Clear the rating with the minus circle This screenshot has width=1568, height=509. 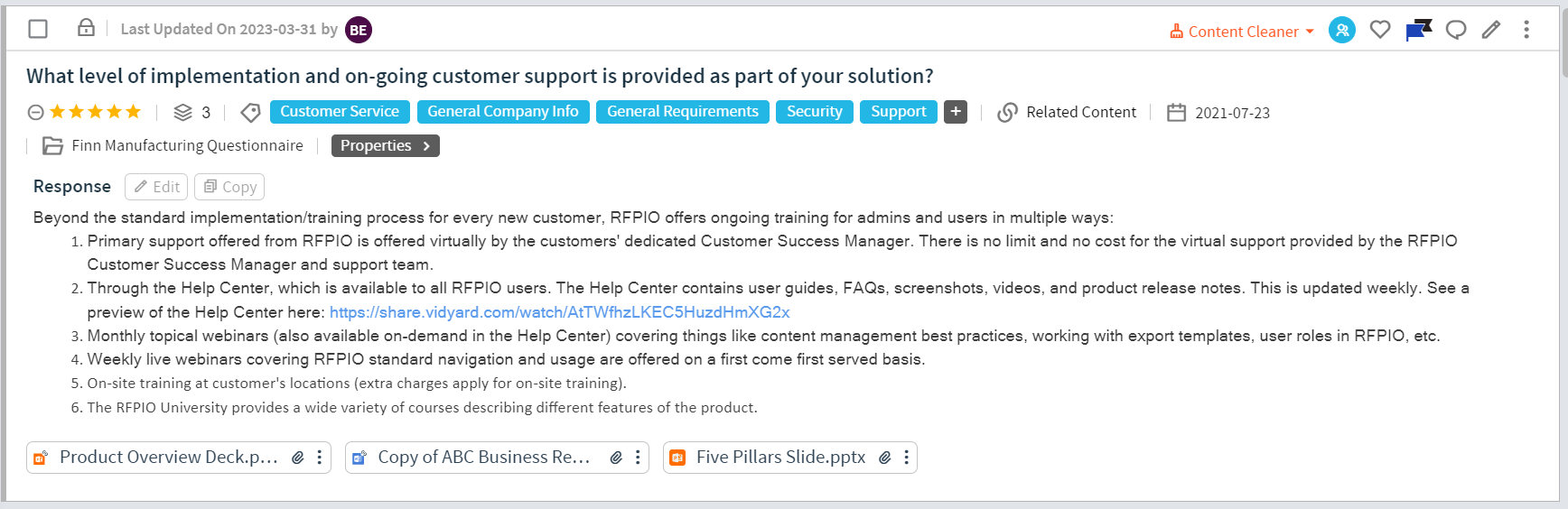click(x=35, y=112)
